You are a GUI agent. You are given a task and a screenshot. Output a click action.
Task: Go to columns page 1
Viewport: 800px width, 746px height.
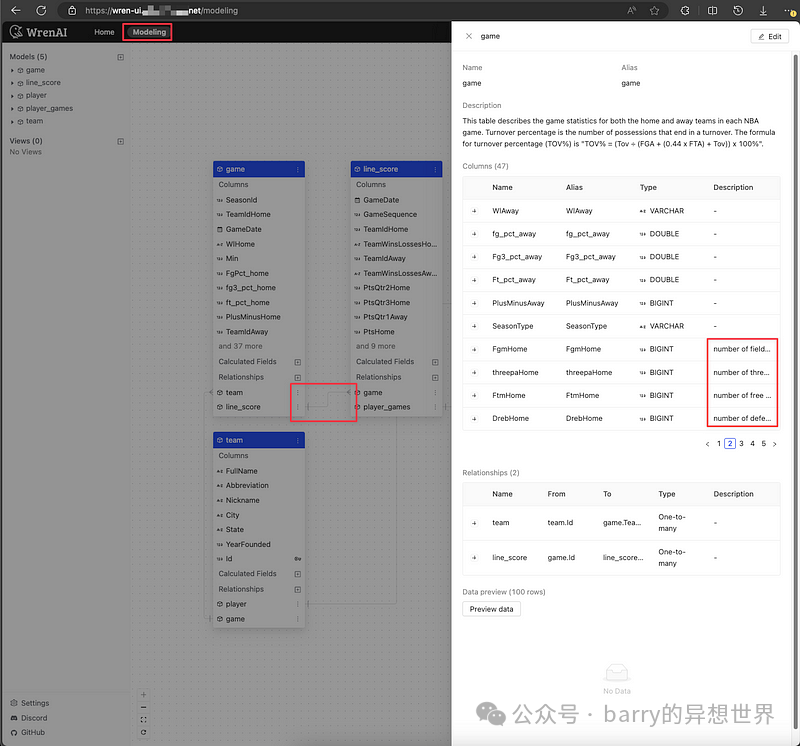[x=719, y=443]
